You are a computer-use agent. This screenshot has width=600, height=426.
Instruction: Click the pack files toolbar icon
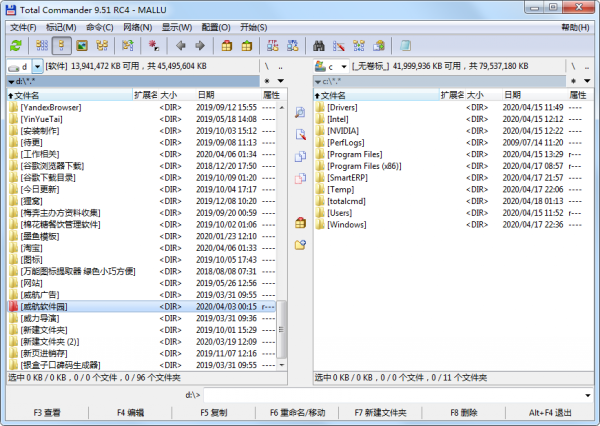tap(227, 46)
